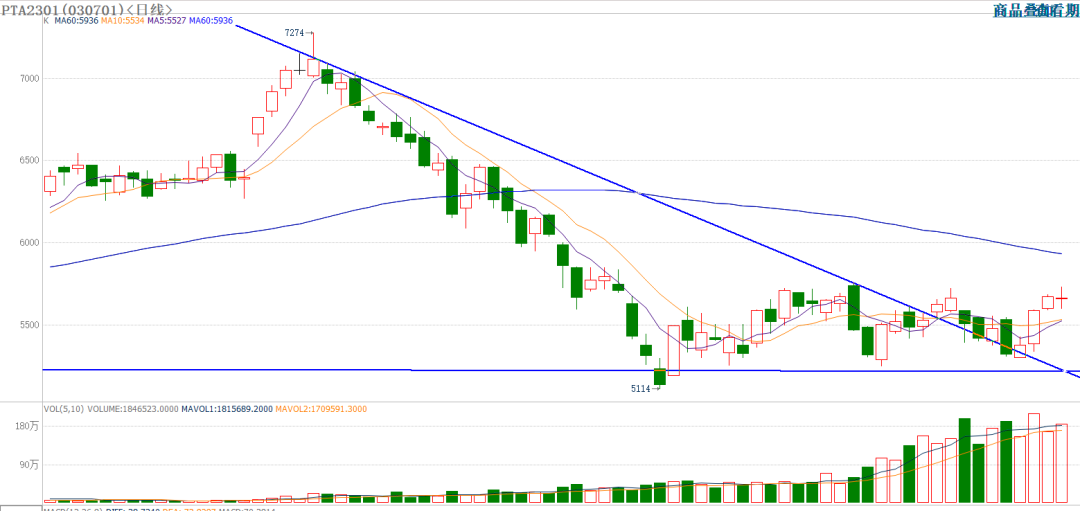Viewport: 1080px width, 511px height.
Task: Click the MAVOL1:1815689.2000 readout
Action: click(227, 409)
